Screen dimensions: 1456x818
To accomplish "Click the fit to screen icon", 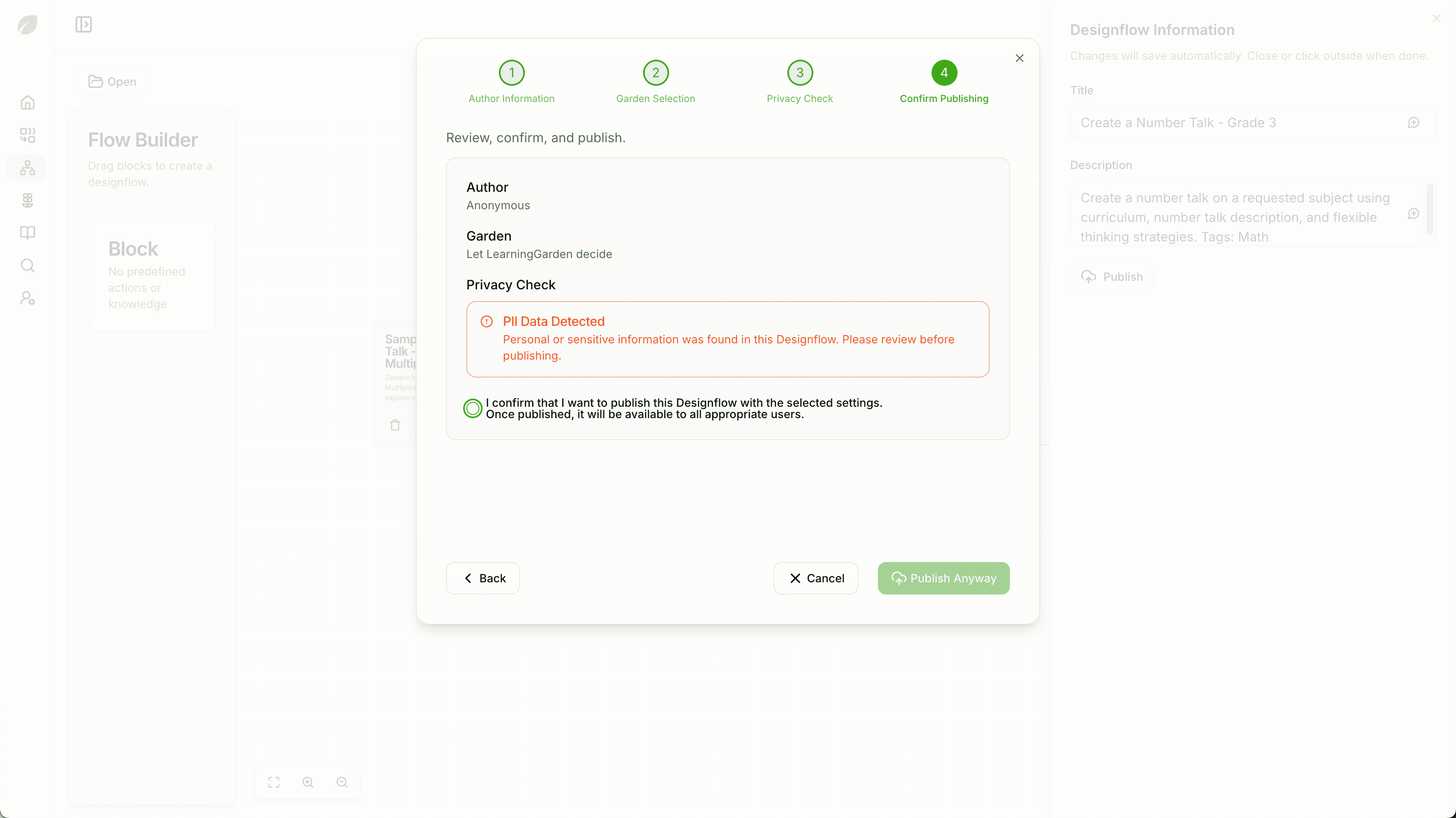I will (273, 782).
